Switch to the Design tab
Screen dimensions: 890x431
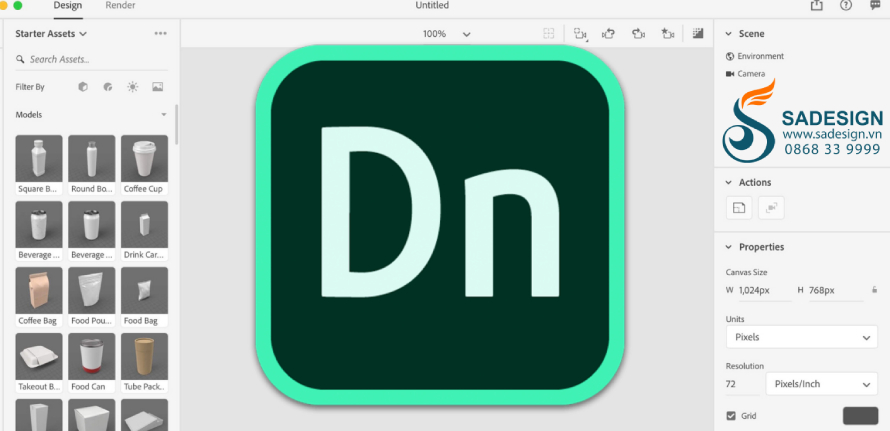point(68,6)
